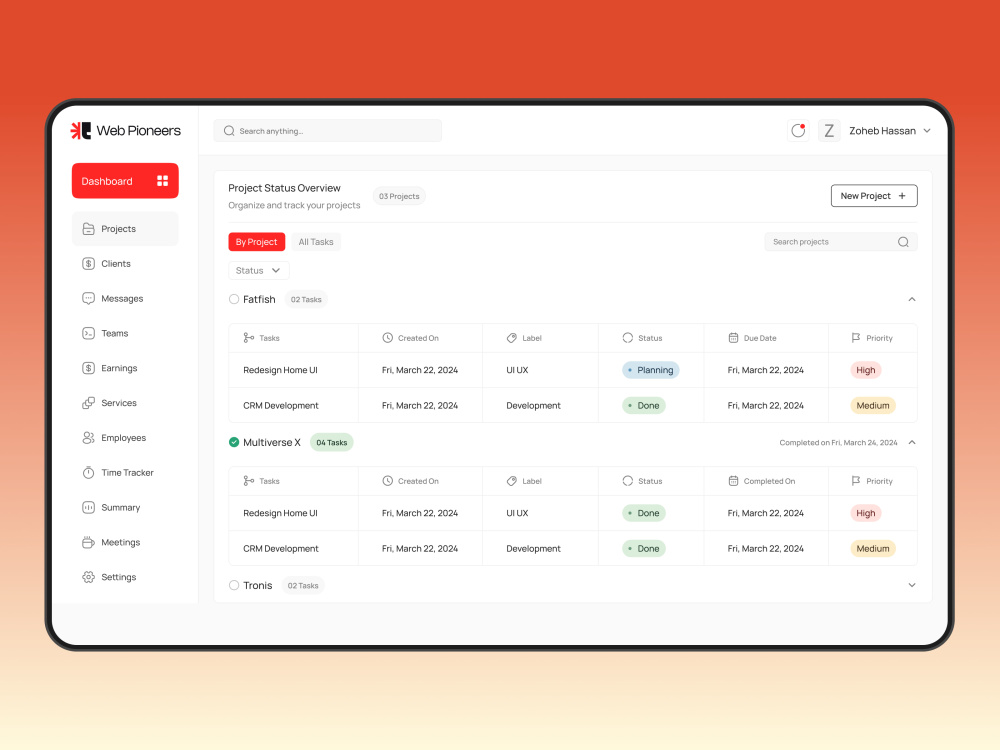Click the Web Pioneers logo icon

click(81, 131)
